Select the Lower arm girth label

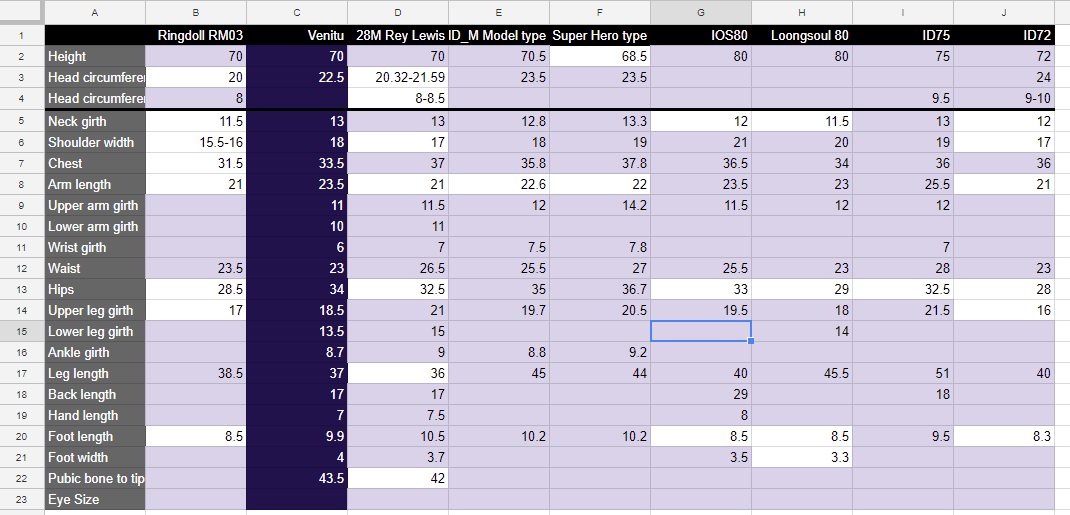click(95, 226)
